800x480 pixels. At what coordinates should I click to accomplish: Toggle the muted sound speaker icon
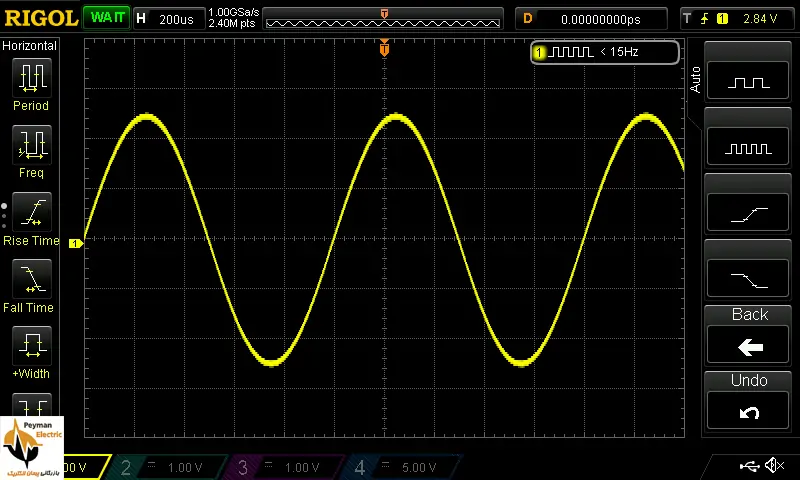(x=774, y=465)
